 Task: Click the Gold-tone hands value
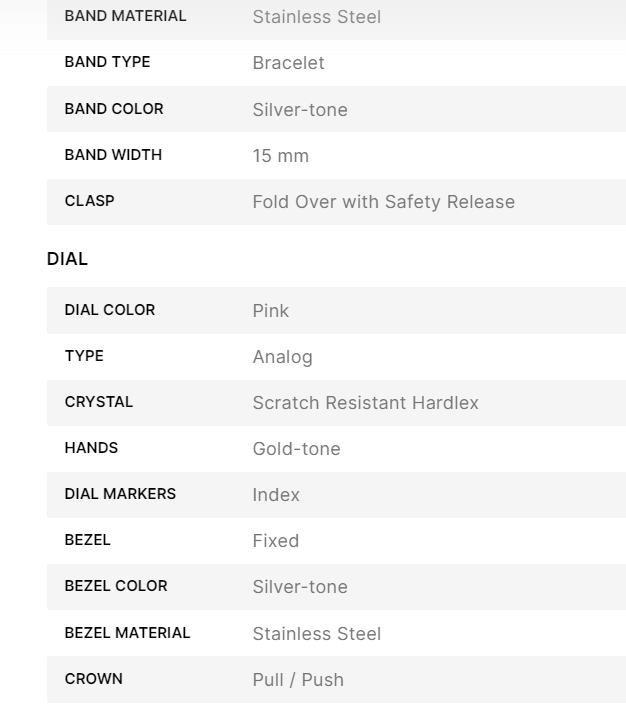tap(296, 449)
